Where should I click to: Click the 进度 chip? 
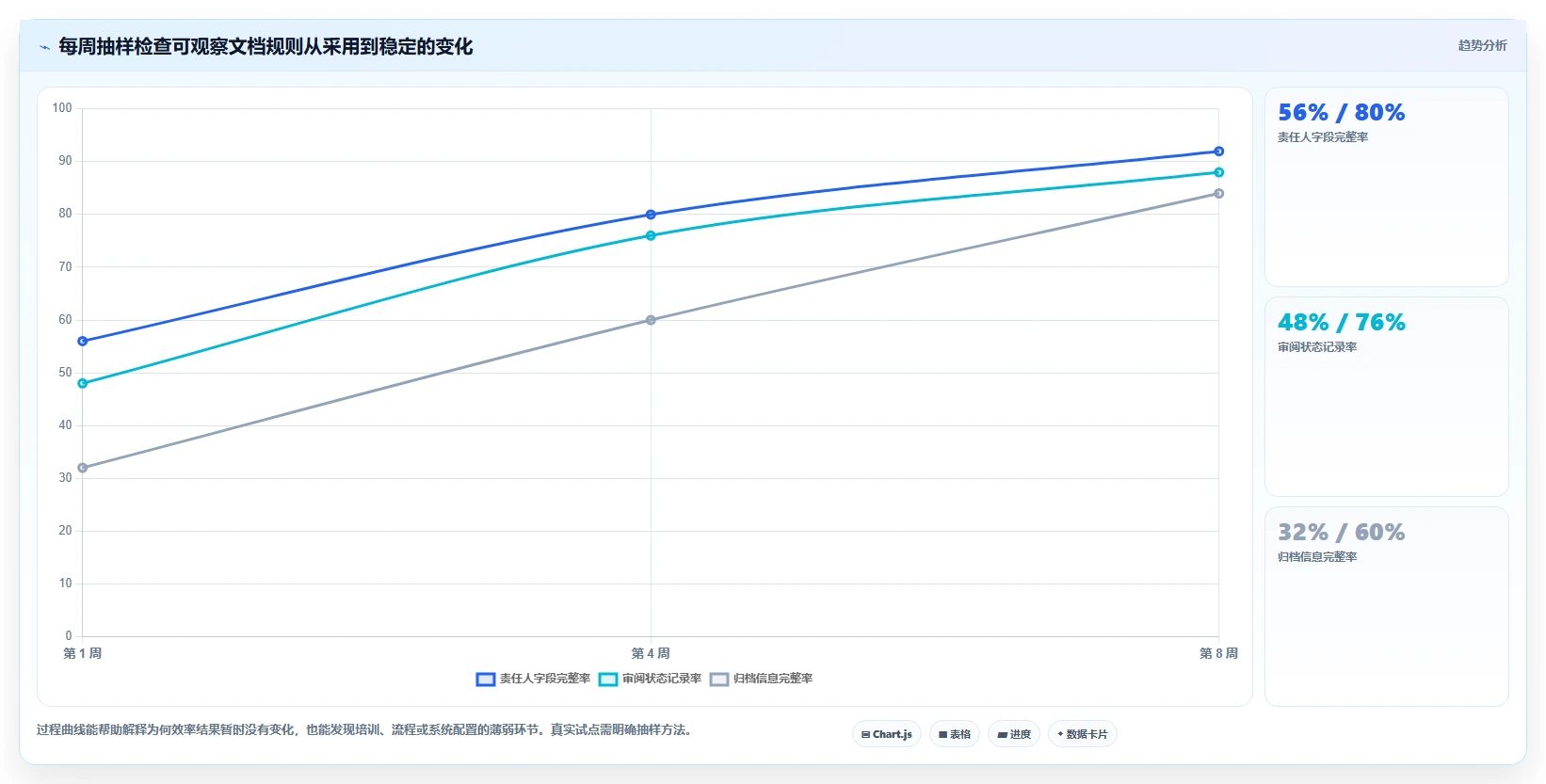pos(1014,734)
